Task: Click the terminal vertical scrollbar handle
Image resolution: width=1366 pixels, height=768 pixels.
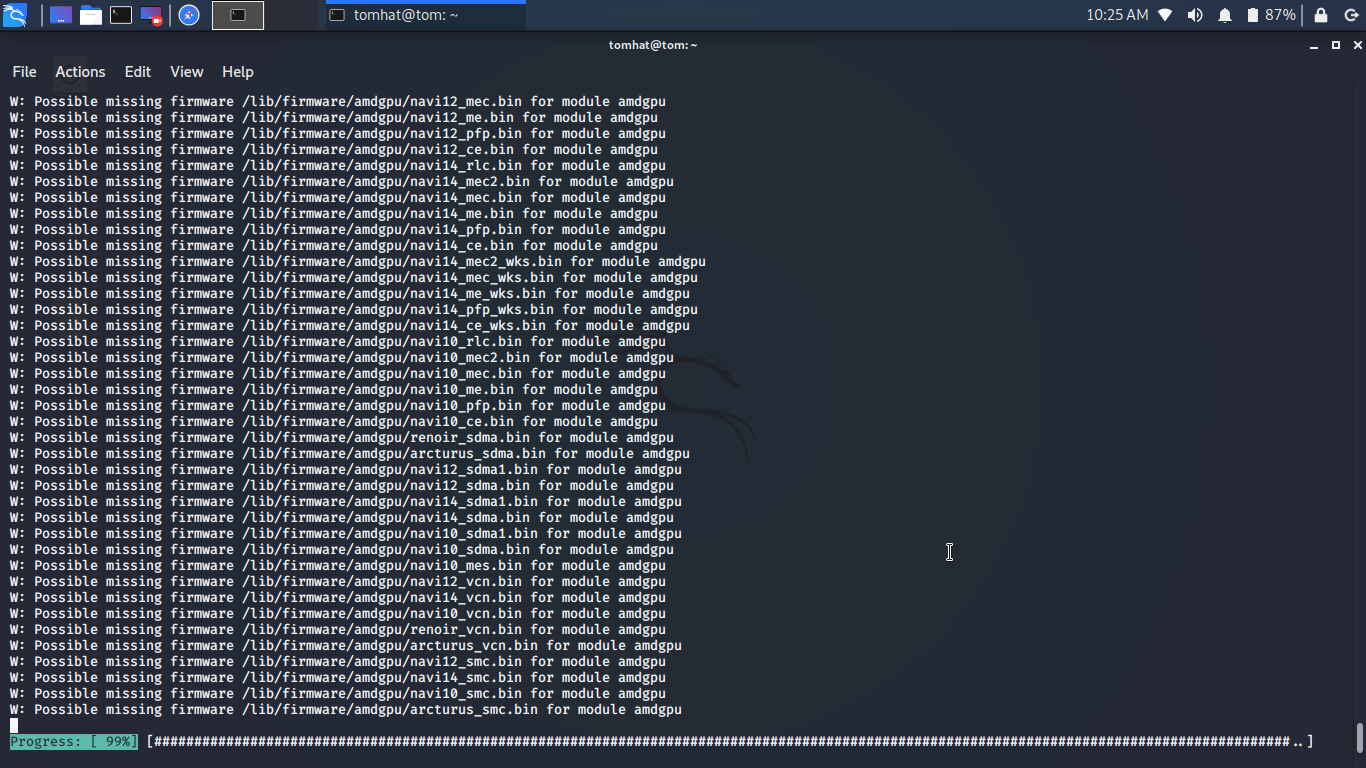Action: pyautogui.click(x=1360, y=738)
